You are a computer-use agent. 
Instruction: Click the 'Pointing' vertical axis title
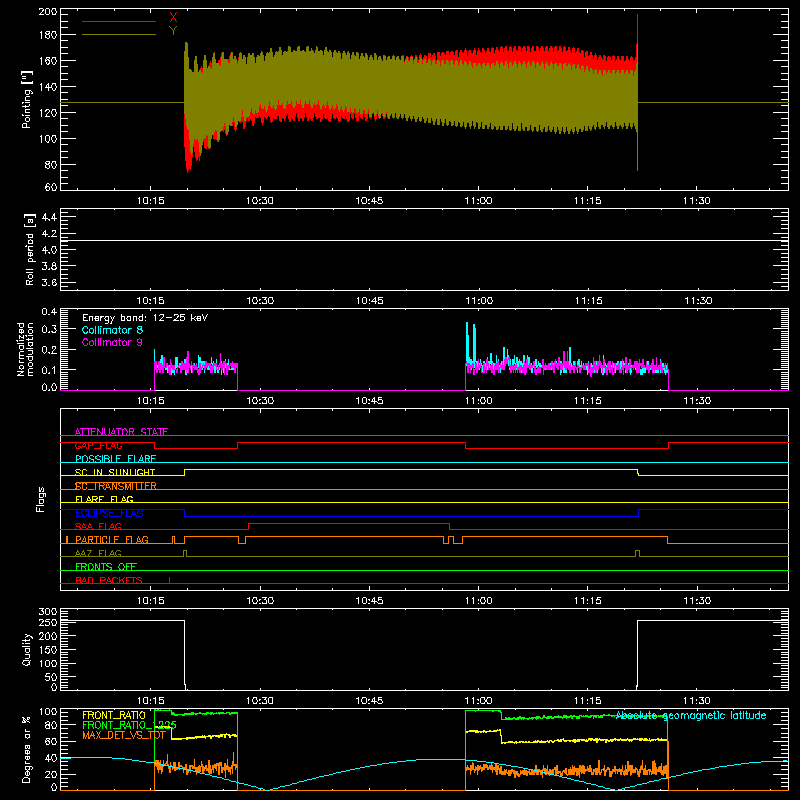tap(27, 99)
